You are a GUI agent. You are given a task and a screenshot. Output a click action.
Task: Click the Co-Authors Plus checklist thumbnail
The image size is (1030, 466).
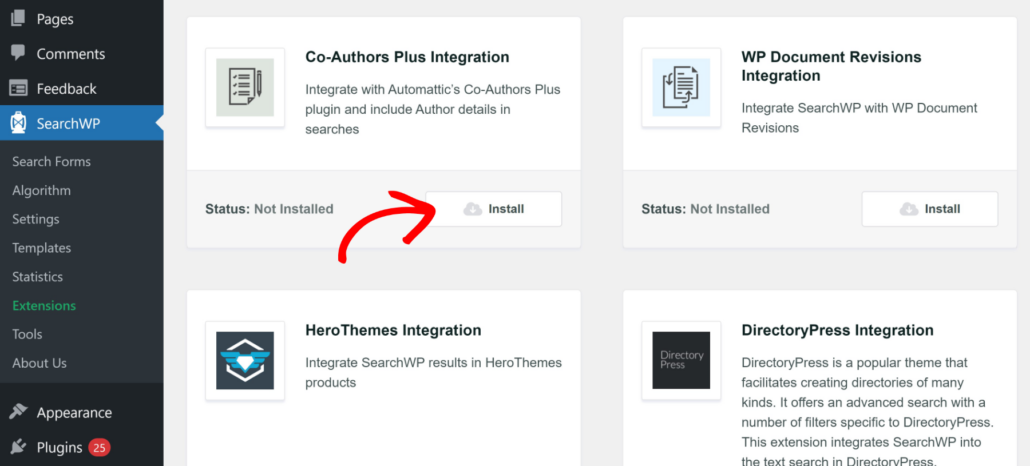pos(245,87)
